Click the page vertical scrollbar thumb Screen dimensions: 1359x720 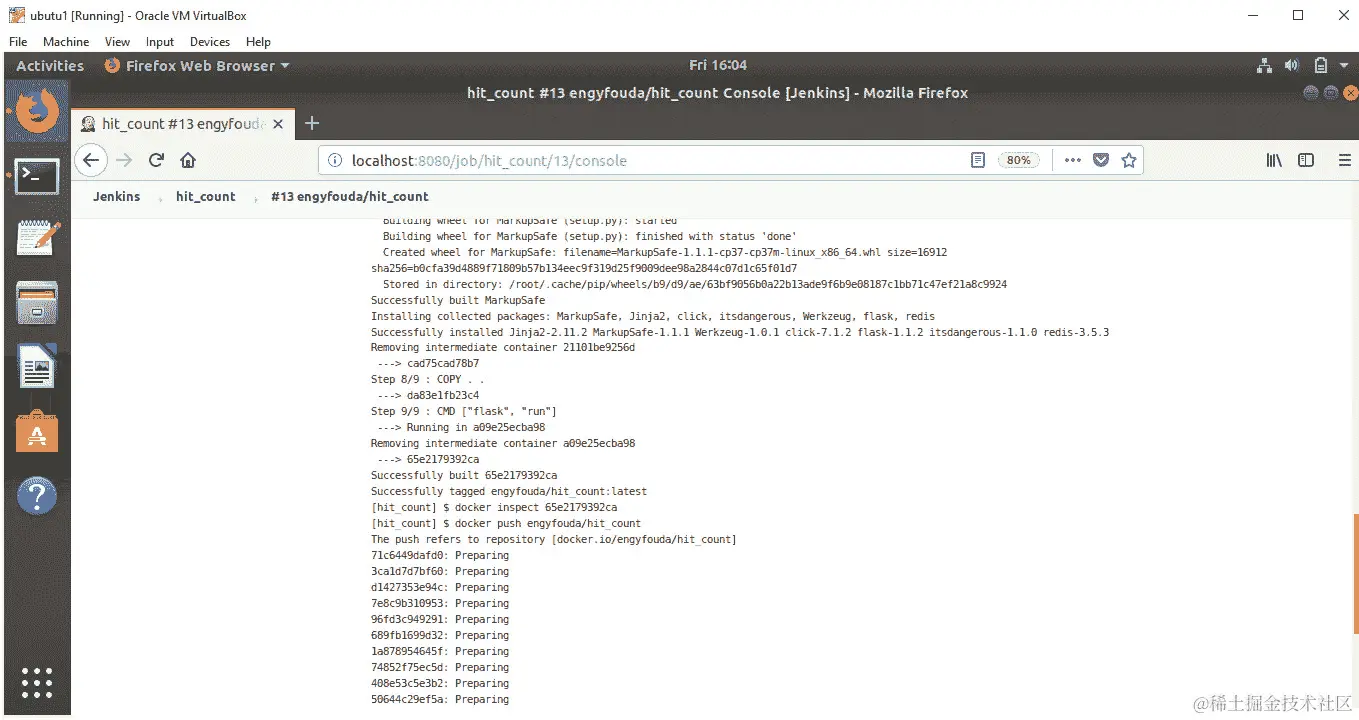(1356, 572)
